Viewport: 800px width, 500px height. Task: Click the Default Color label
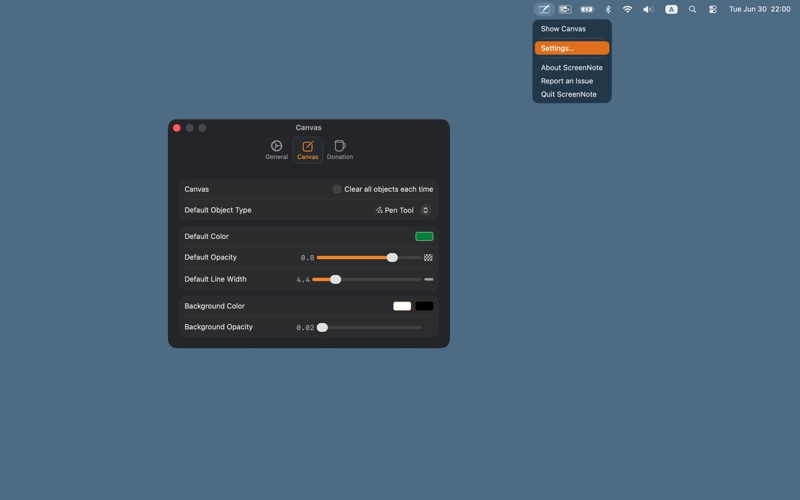pos(206,236)
